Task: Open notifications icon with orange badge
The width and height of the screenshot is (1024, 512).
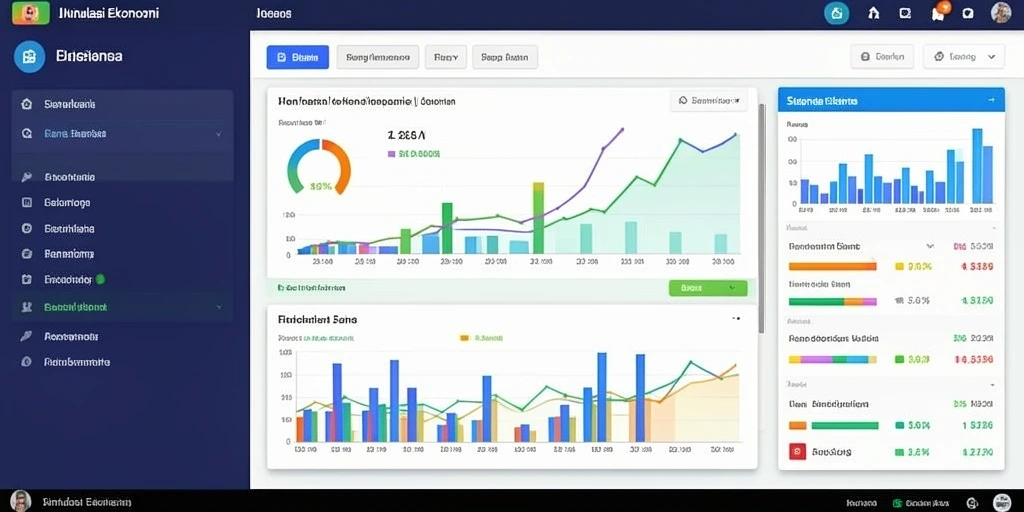Action: tap(939, 12)
